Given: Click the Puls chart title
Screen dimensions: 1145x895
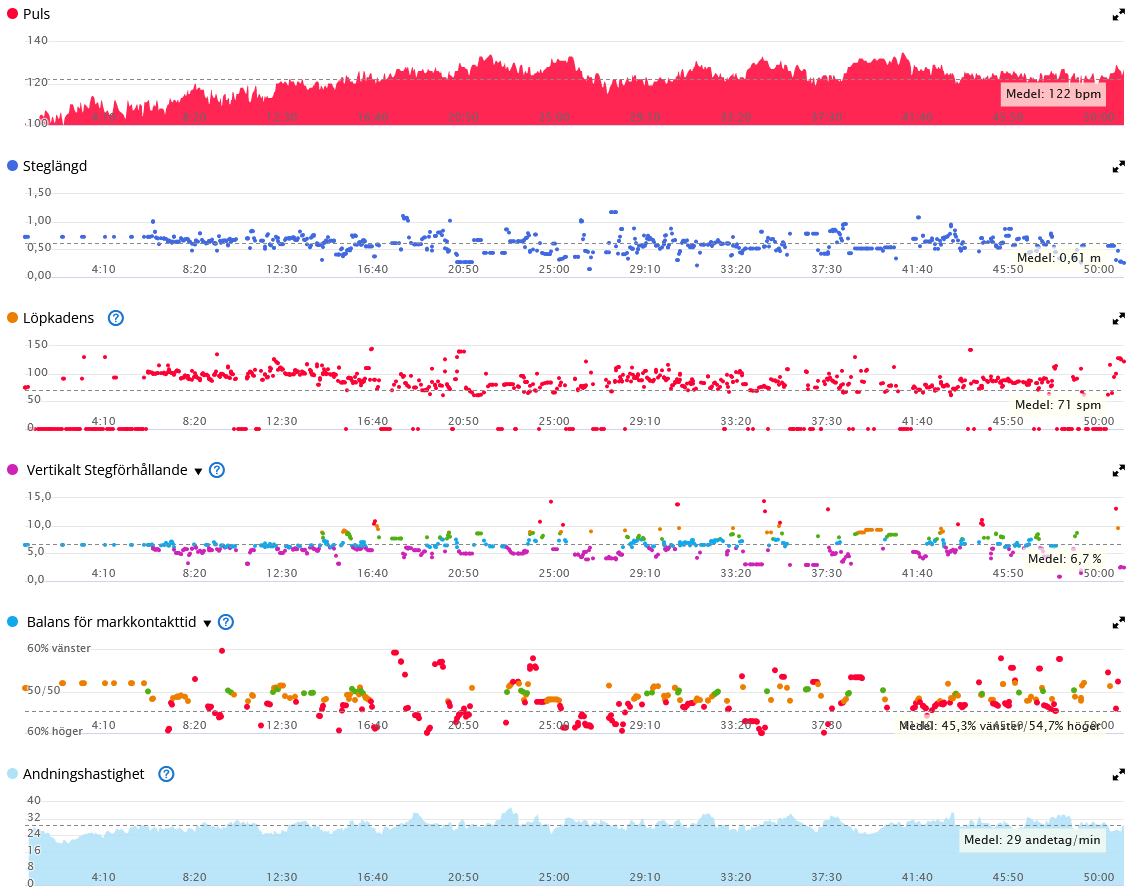Looking at the screenshot, I should (x=37, y=14).
